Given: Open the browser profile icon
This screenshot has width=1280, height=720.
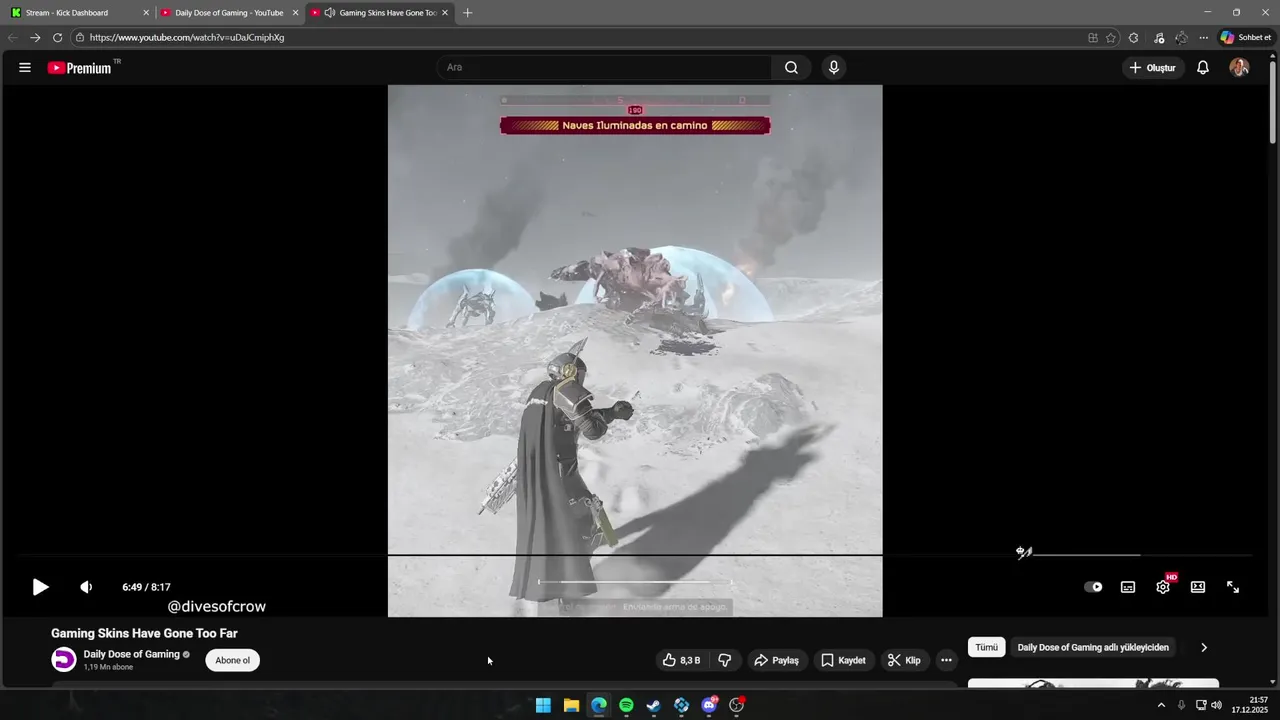Looking at the screenshot, I should [x=1181, y=37].
